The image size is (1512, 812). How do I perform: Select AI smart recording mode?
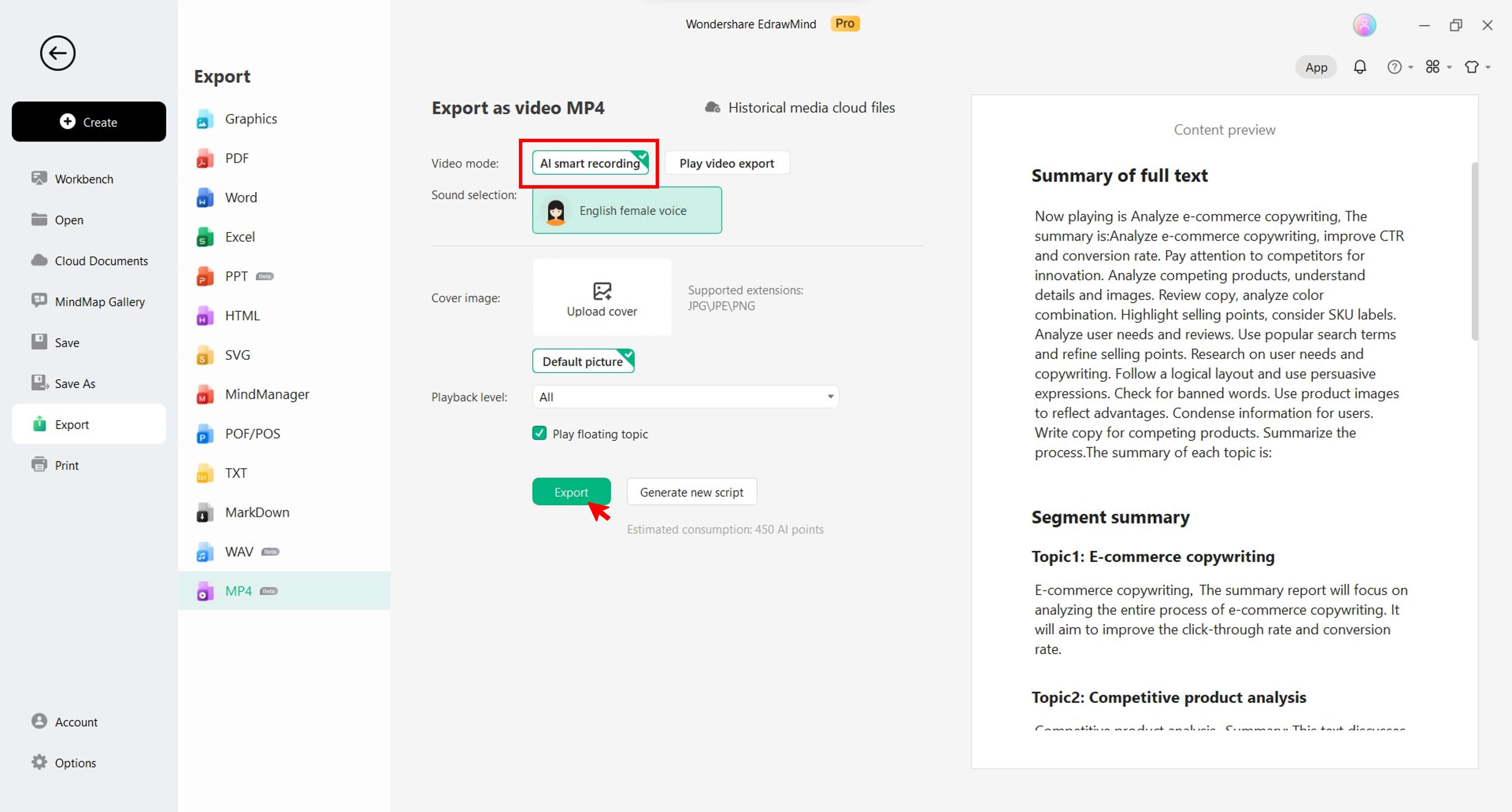(590, 163)
